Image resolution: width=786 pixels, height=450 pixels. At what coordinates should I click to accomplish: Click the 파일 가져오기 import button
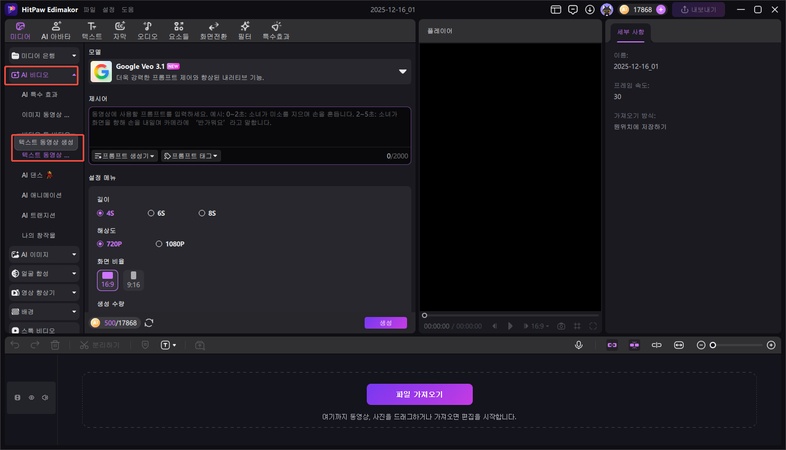tap(420, 394)
